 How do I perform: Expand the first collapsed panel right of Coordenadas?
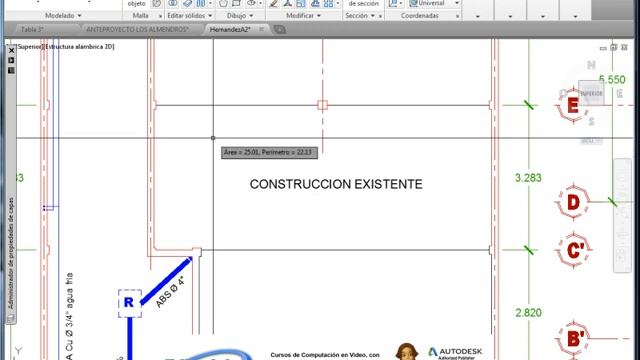478,16
